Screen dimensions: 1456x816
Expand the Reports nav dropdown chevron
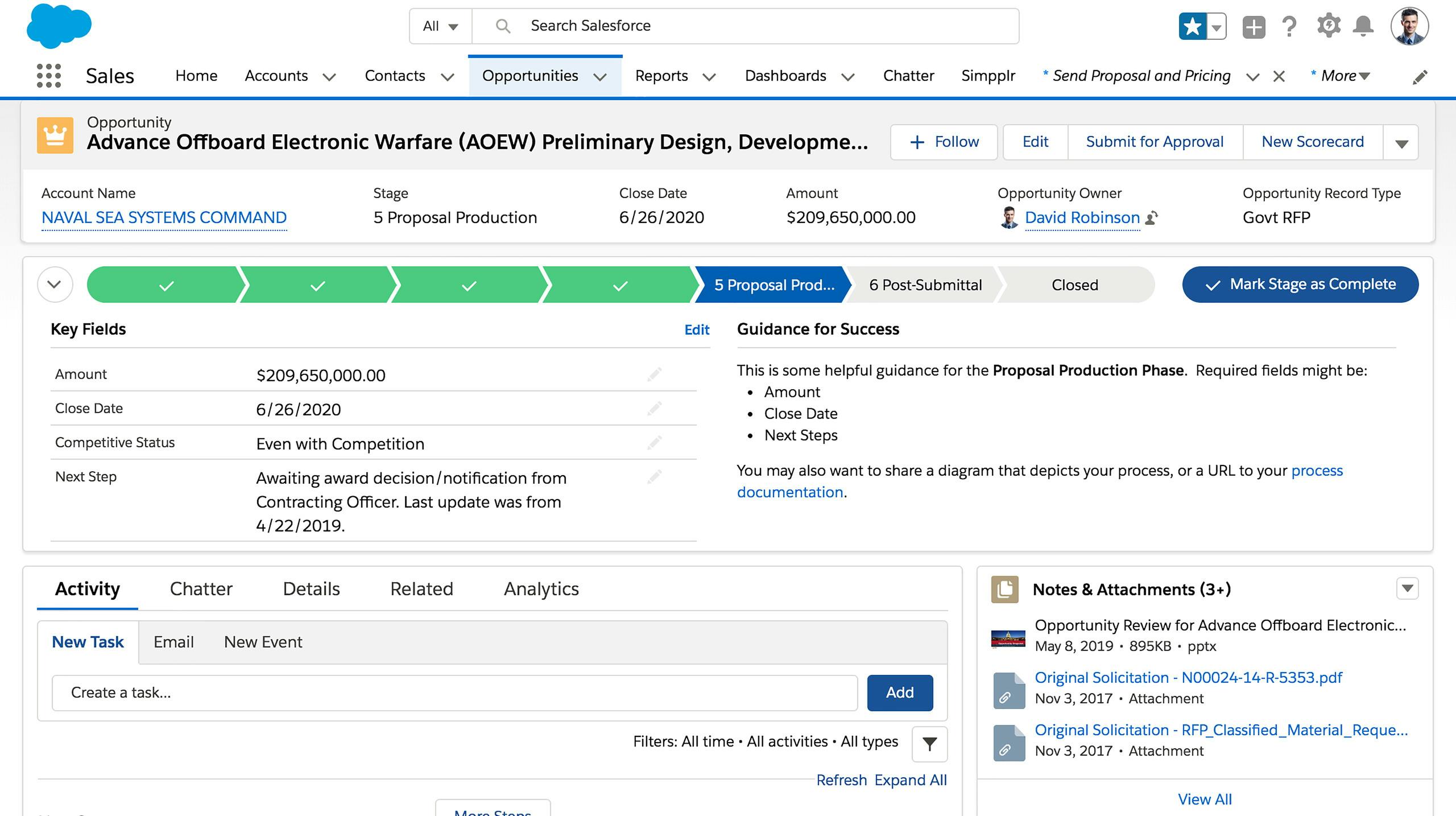[709, 77]
